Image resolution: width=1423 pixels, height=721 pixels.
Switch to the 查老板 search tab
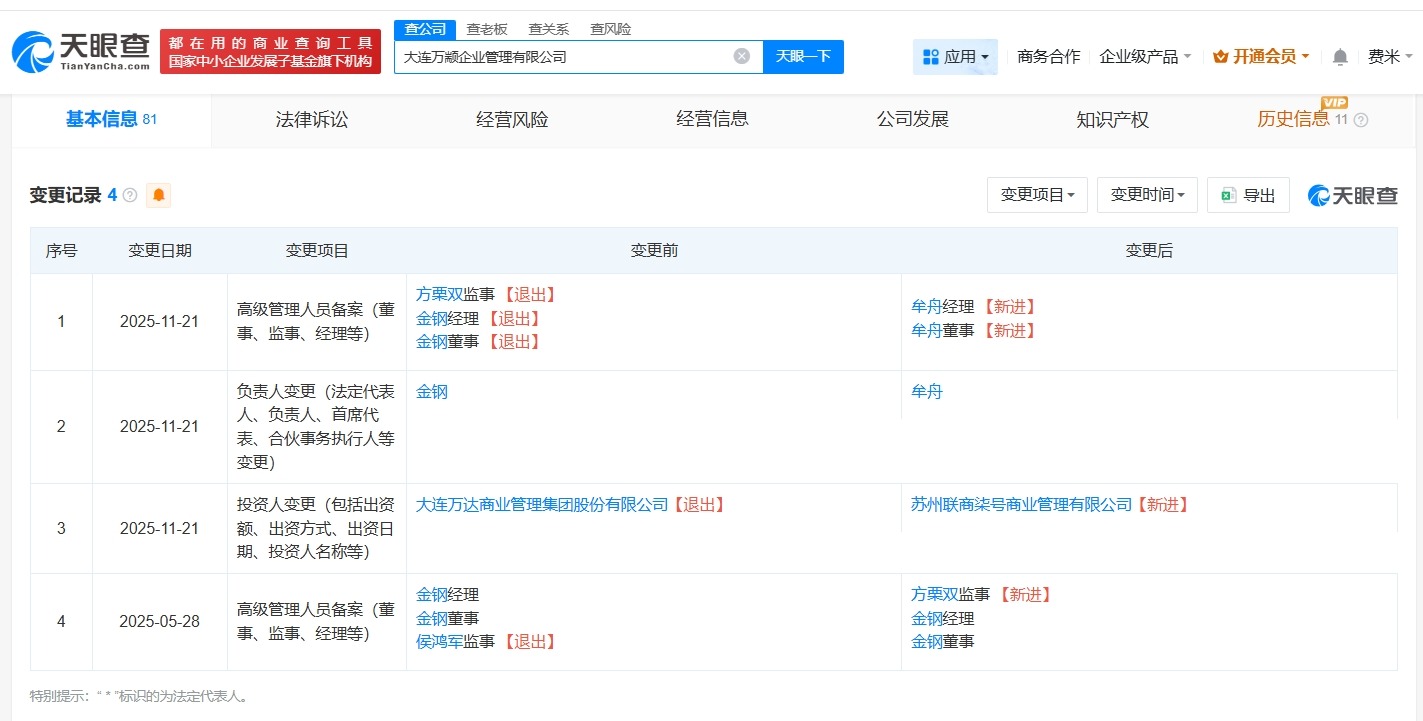click(486, 29)
